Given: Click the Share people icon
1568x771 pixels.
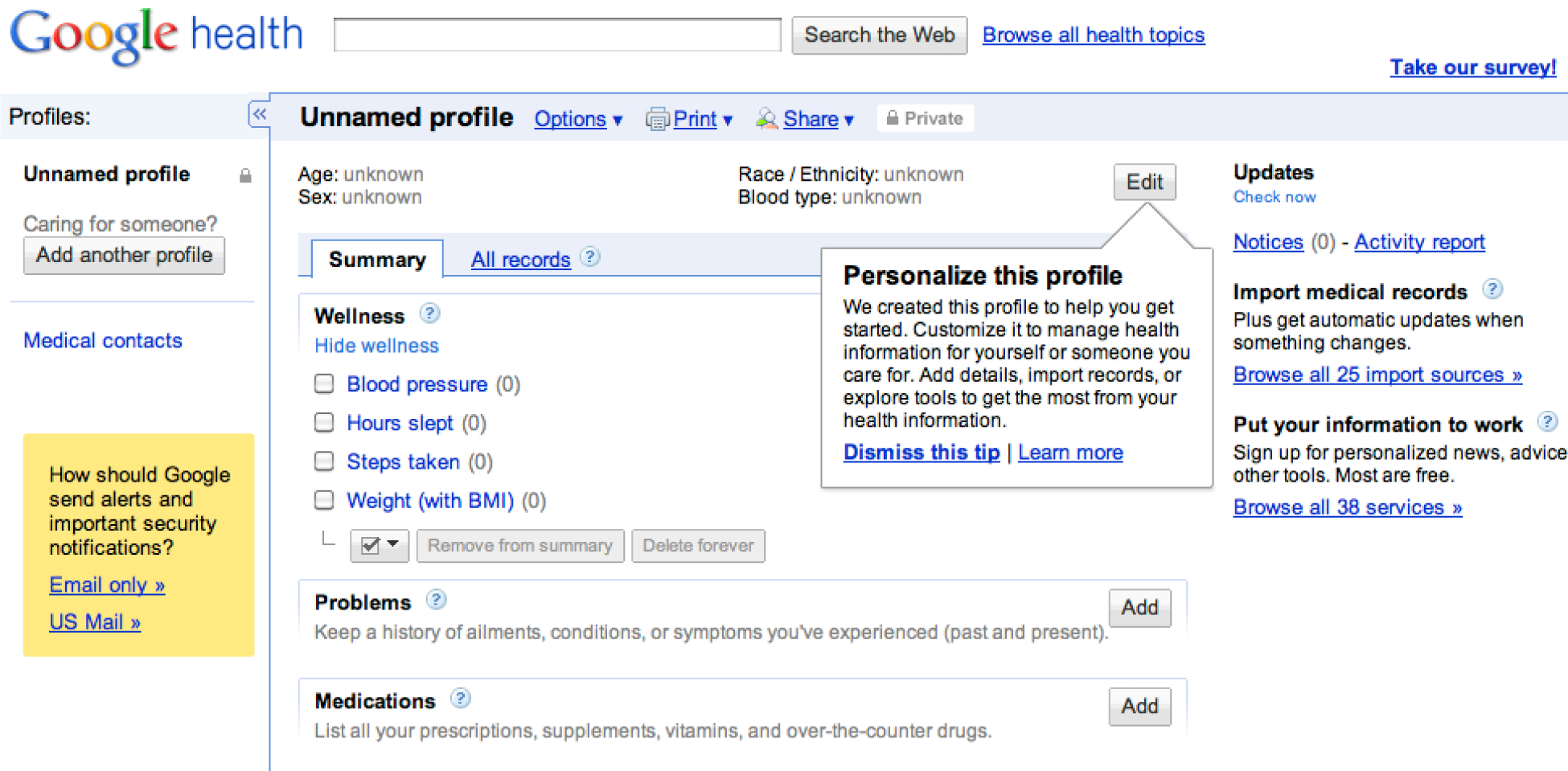Looking at the screenshot, I should 766,119.
